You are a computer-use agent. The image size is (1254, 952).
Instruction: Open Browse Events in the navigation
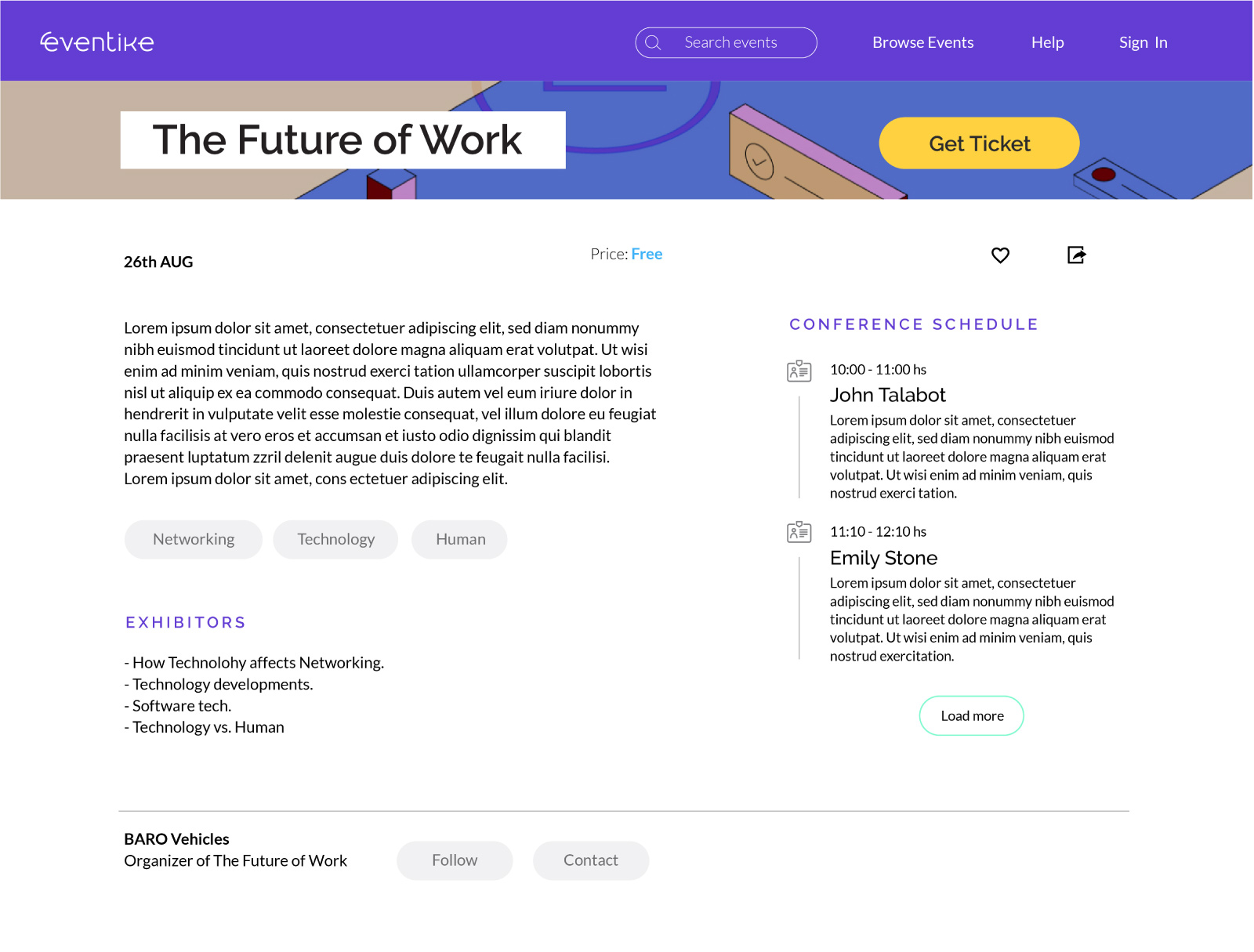click(922, 42)
